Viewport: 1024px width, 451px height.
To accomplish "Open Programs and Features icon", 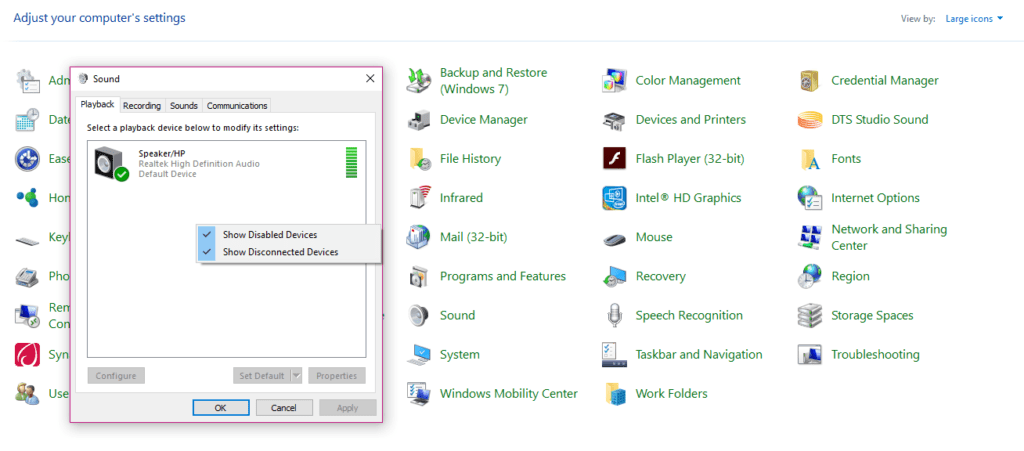I will [418, 277].
